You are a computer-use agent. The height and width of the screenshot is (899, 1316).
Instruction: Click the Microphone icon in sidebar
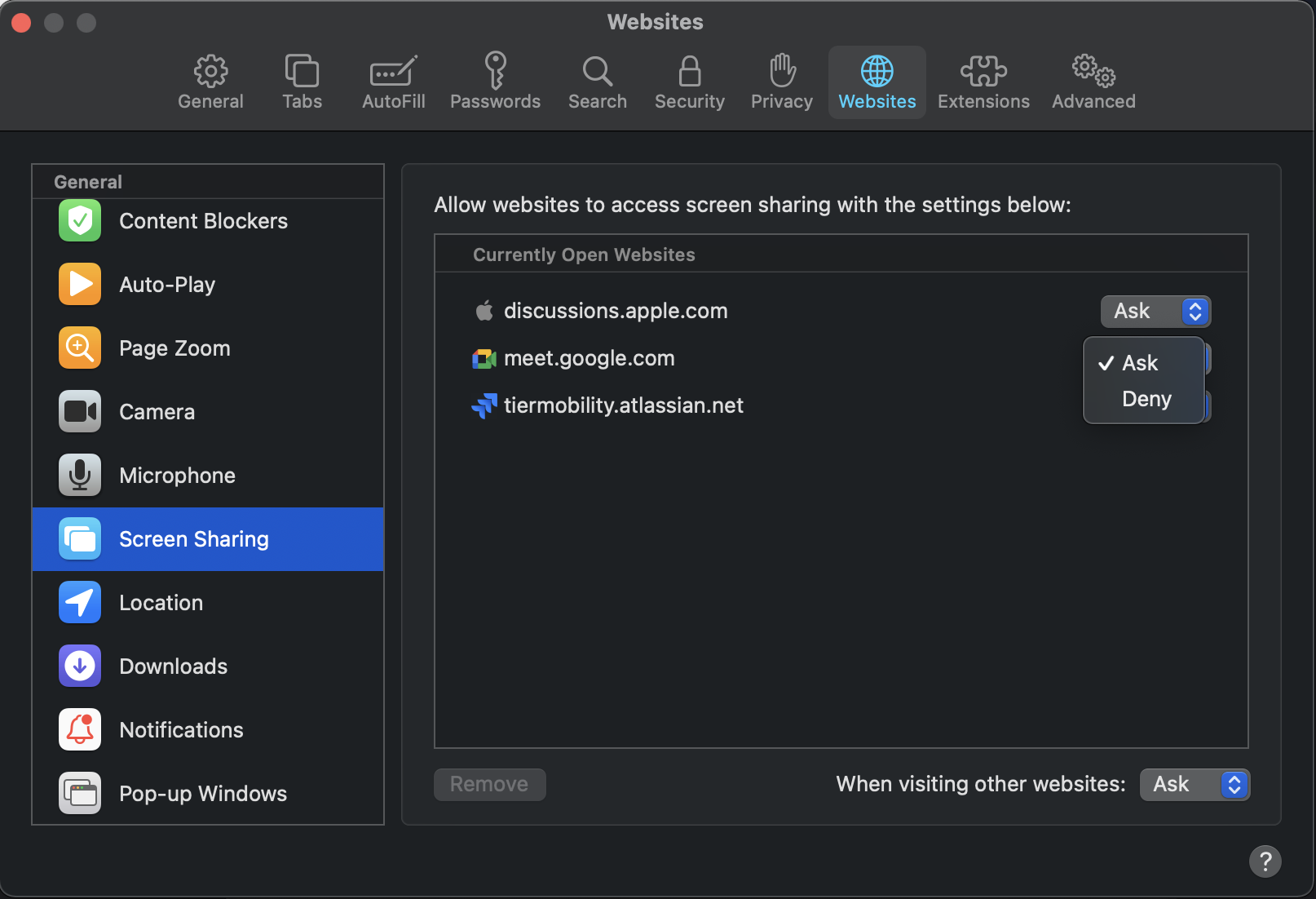click(x=80, y=476)
